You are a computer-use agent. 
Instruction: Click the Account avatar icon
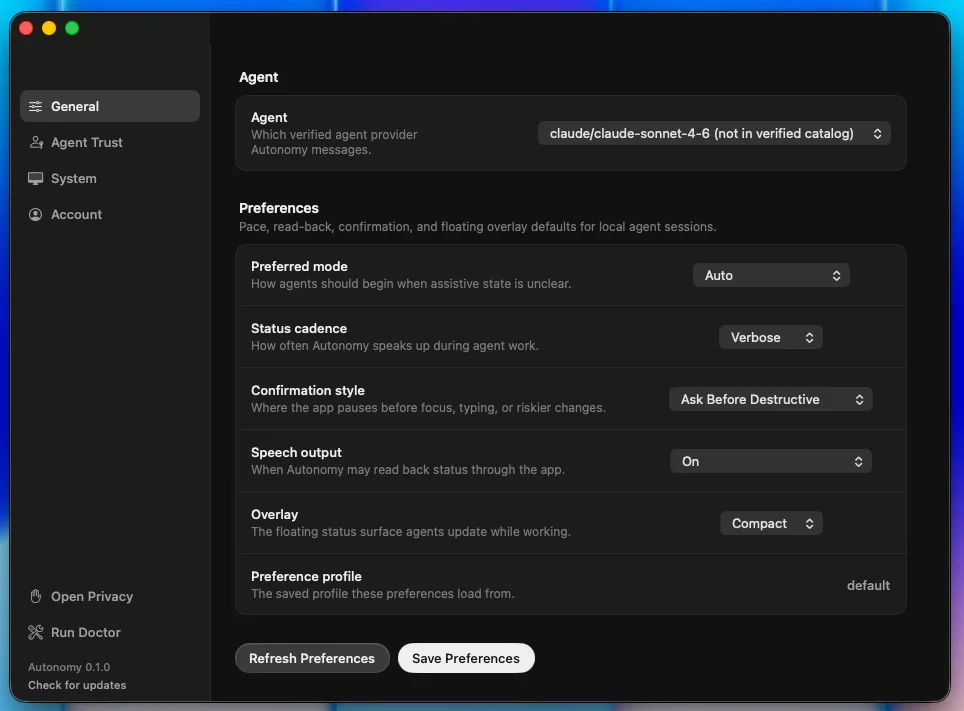(36, 215)
